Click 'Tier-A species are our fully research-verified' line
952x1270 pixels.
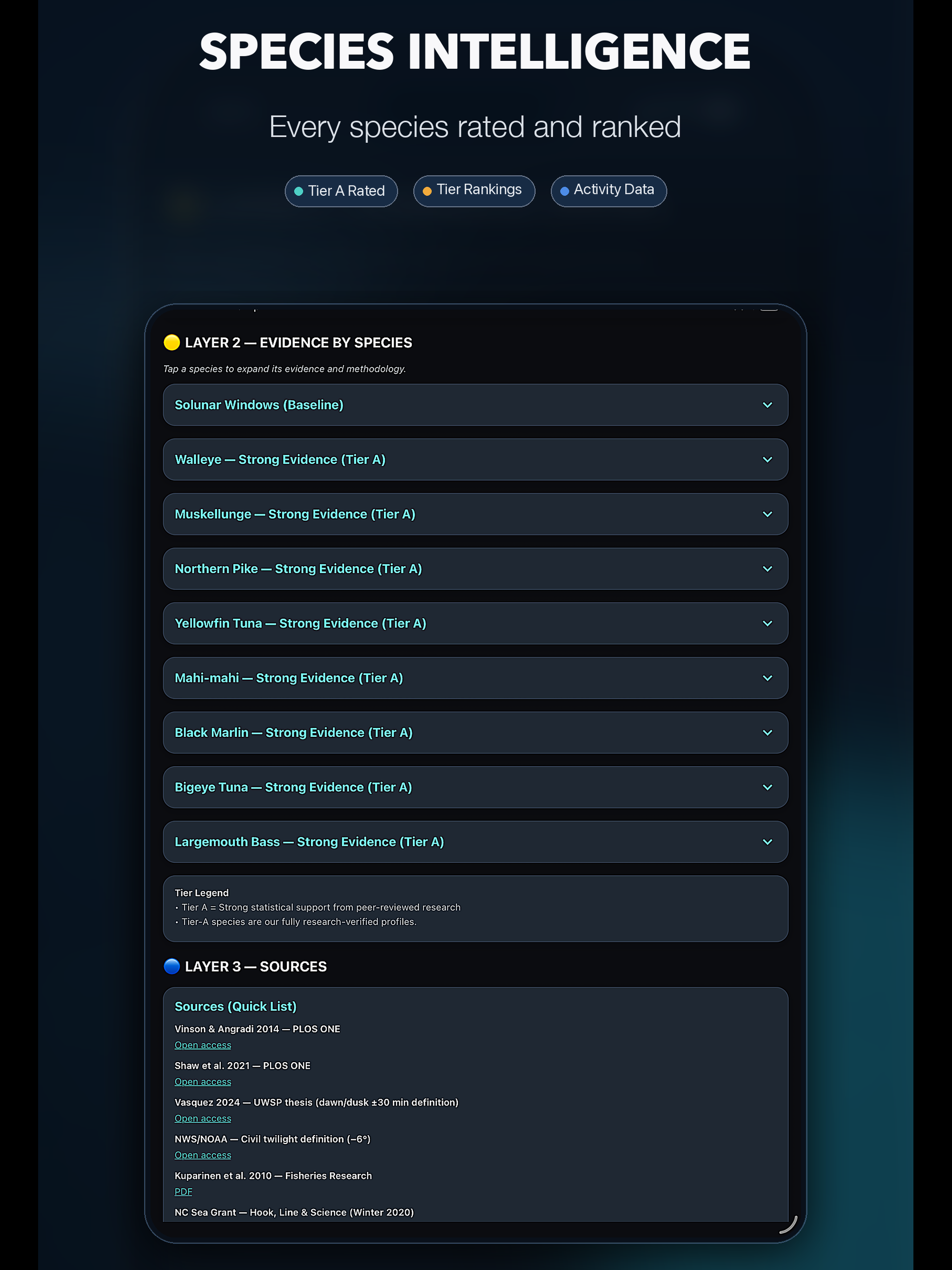(299, 921)
